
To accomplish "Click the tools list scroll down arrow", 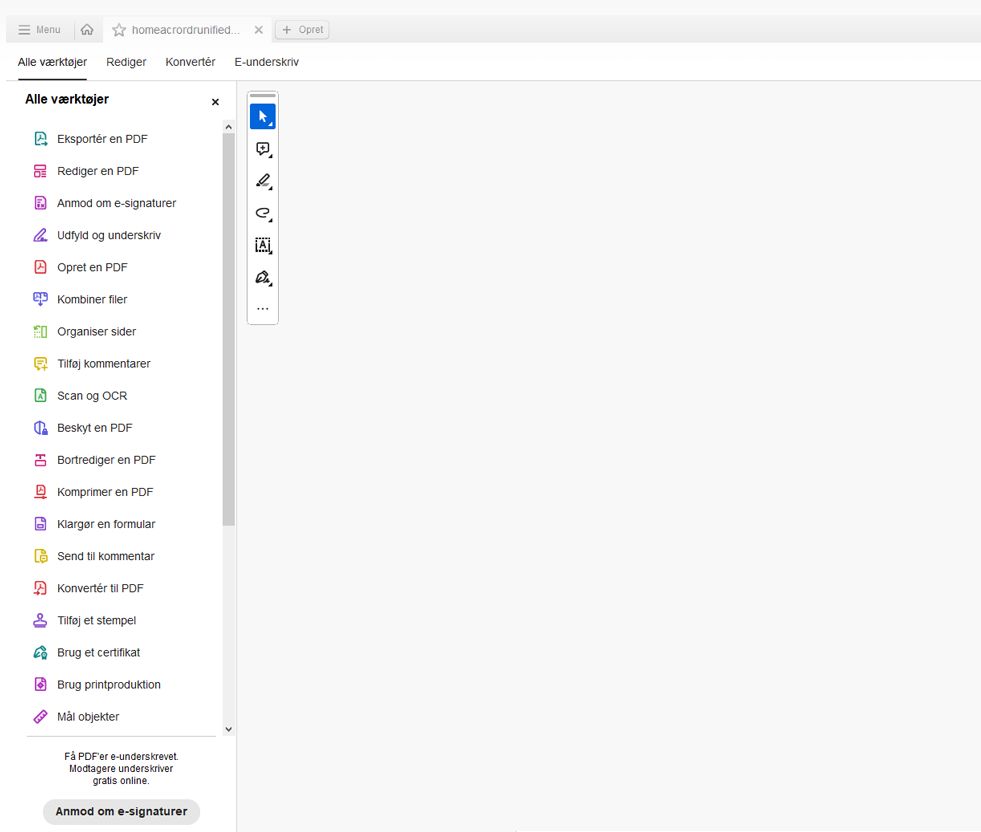I will 228,729.
